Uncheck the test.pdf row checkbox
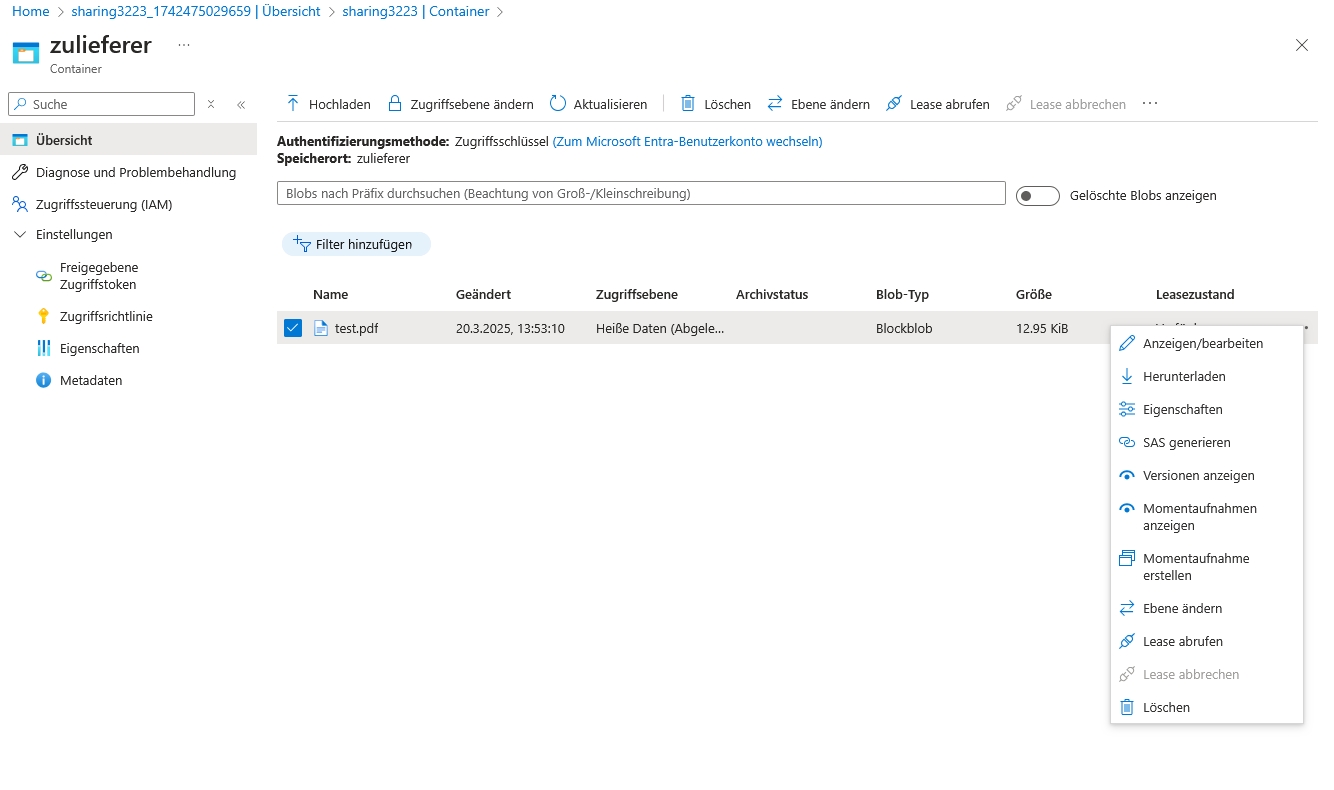 (x=293, y=328)
